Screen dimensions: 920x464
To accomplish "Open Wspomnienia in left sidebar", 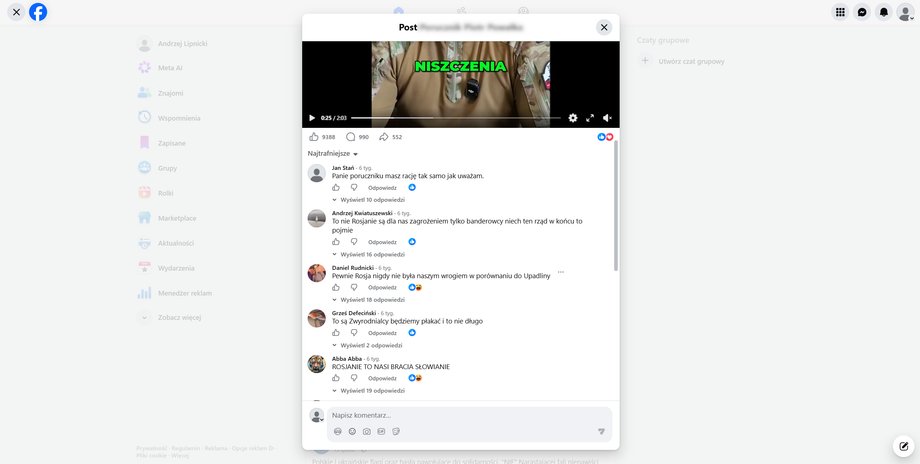I will 179,118.
